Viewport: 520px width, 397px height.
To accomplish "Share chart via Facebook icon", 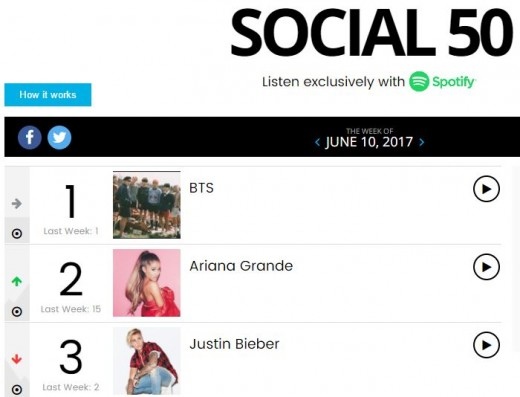I will [x=30, y=137].
